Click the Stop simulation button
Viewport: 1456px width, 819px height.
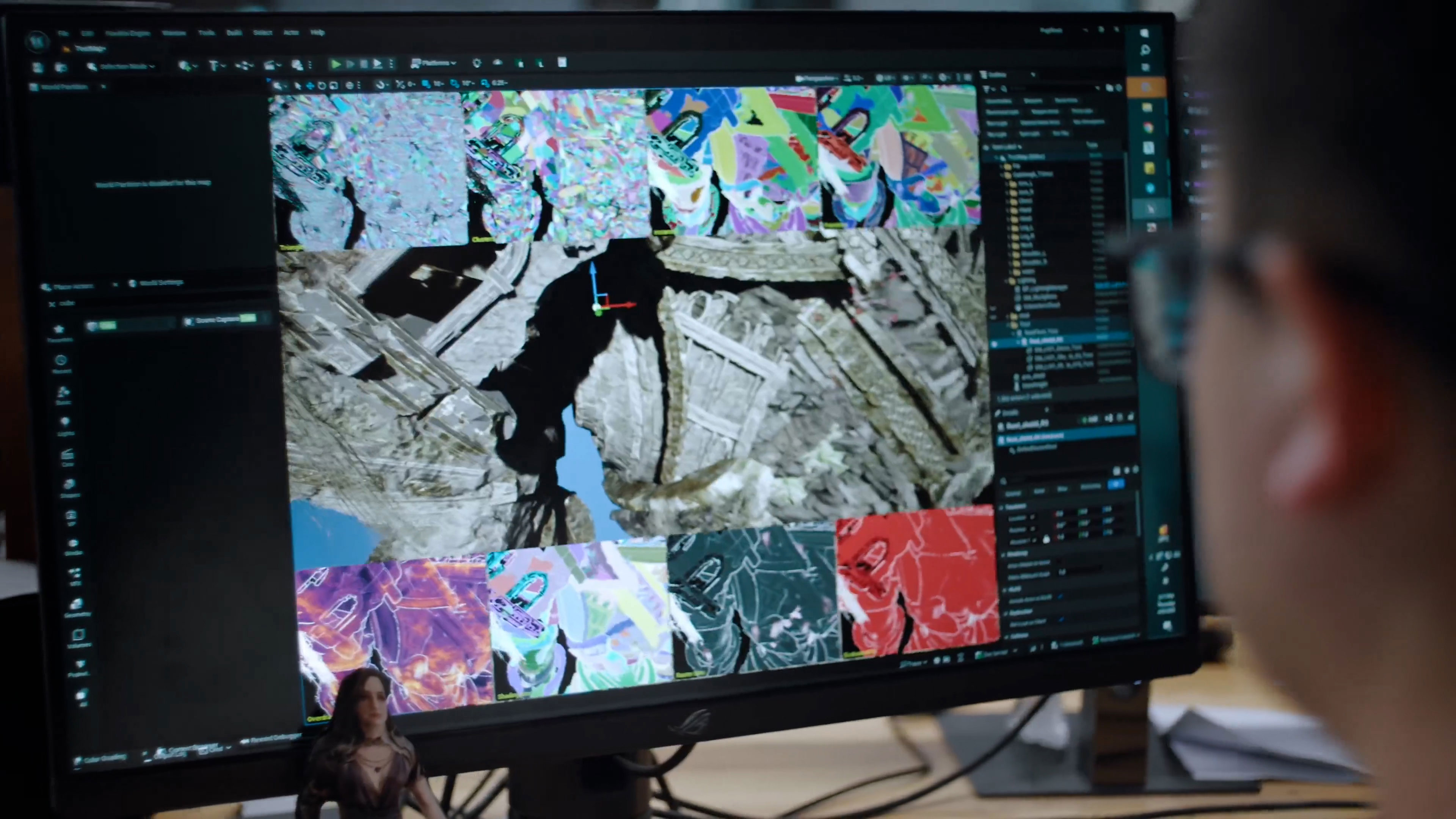point(364,64)
